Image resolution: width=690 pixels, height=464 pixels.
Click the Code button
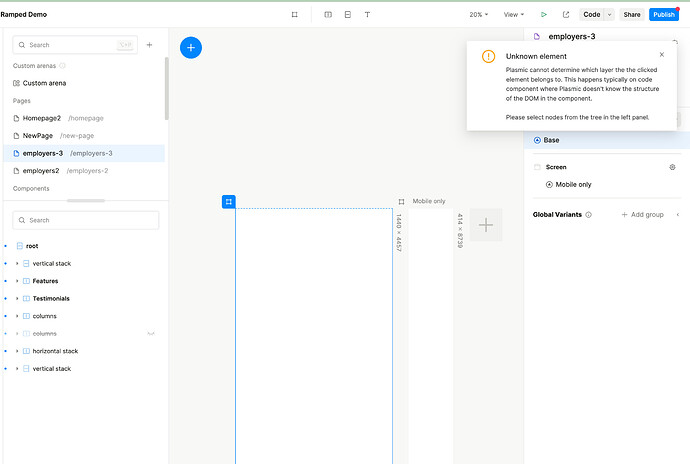pos(591,15)
